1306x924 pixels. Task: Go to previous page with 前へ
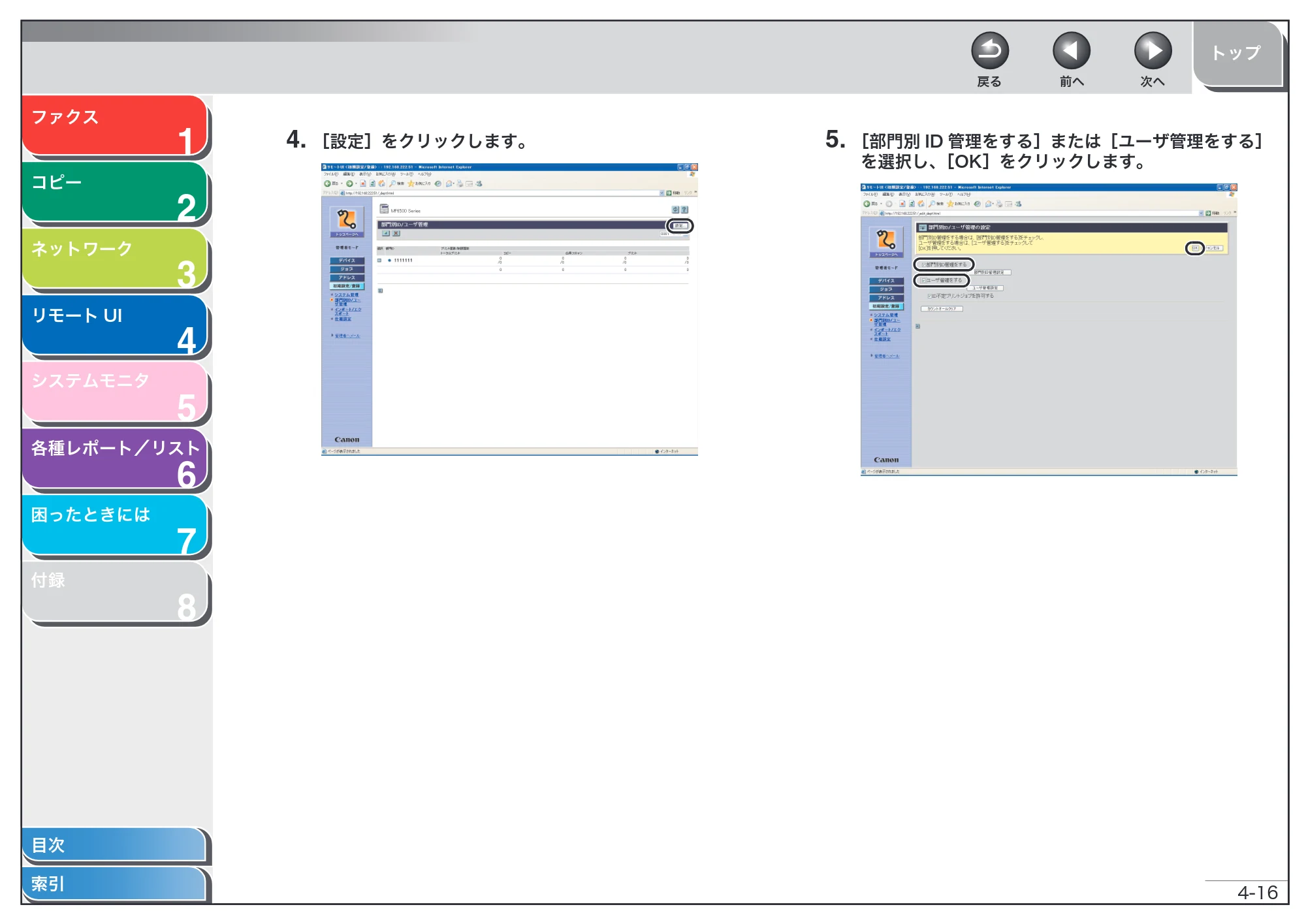(x=1071, y=51)
